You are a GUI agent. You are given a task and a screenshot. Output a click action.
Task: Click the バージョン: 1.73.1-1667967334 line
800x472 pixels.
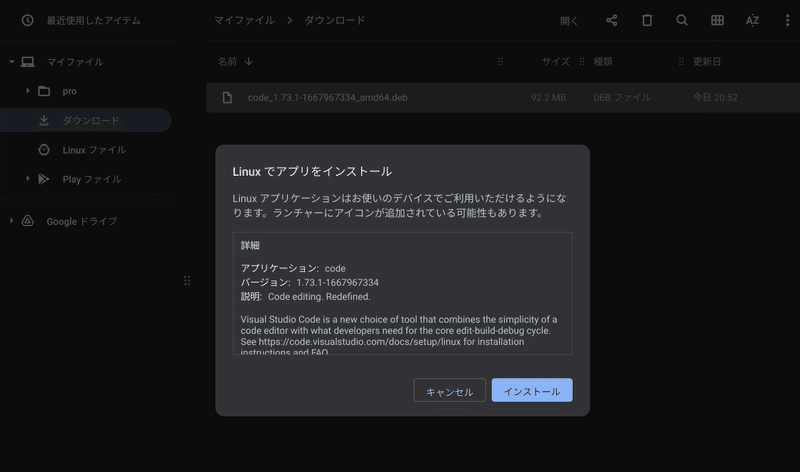(310, 283)
